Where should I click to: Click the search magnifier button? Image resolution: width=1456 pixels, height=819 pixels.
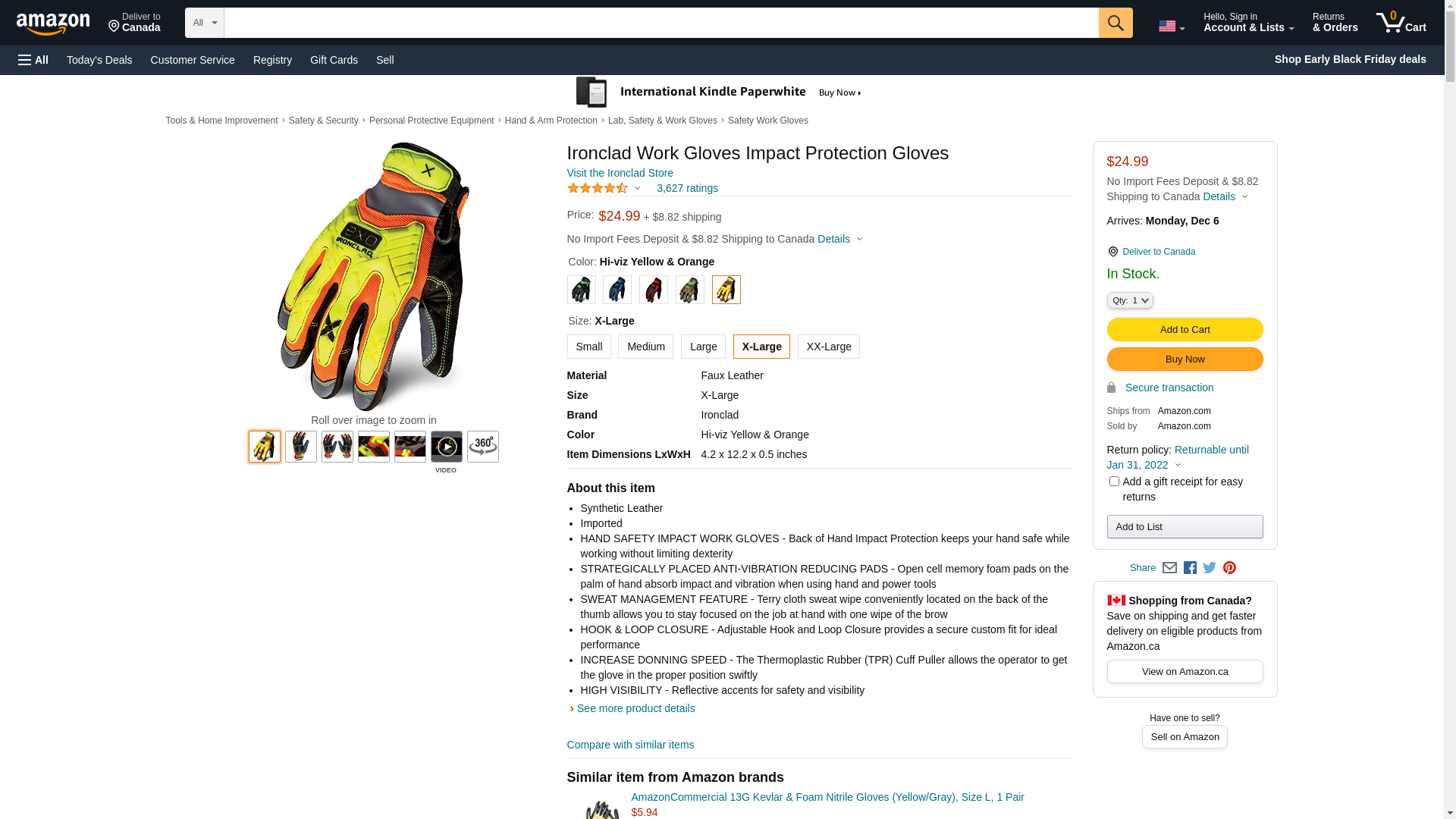1116,23
